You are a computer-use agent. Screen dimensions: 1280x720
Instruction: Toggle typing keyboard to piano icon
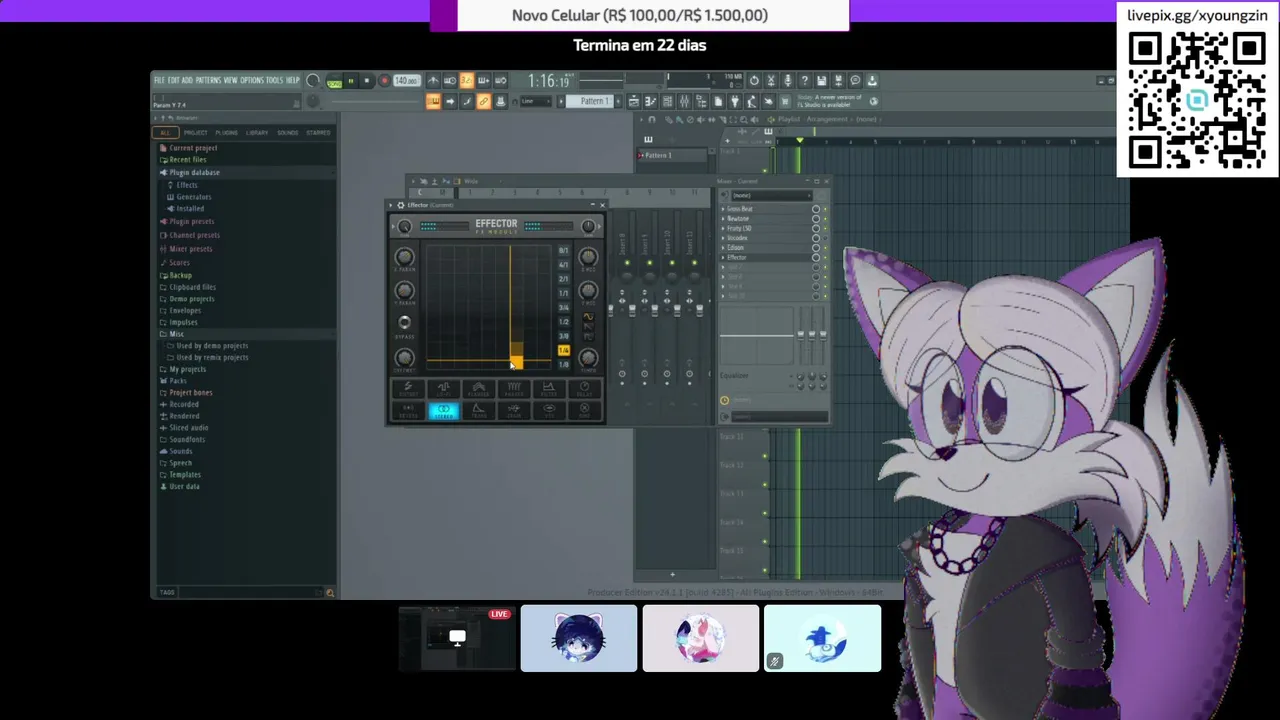[433, 101]
